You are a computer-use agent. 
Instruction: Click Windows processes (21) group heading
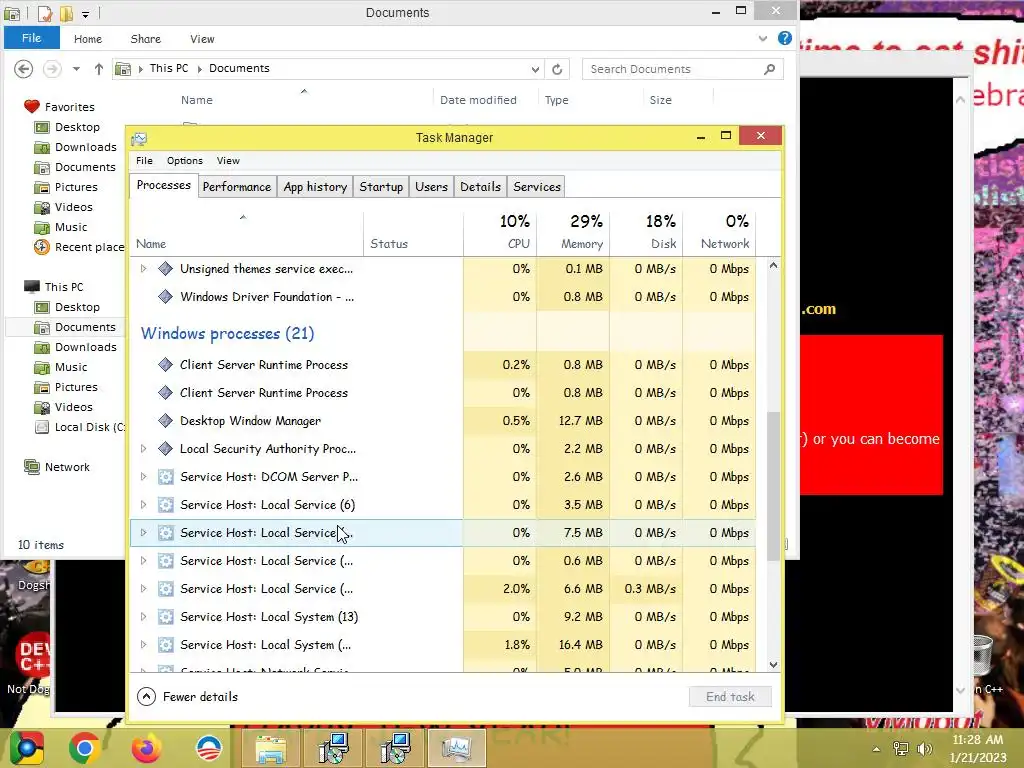point(227,333)
